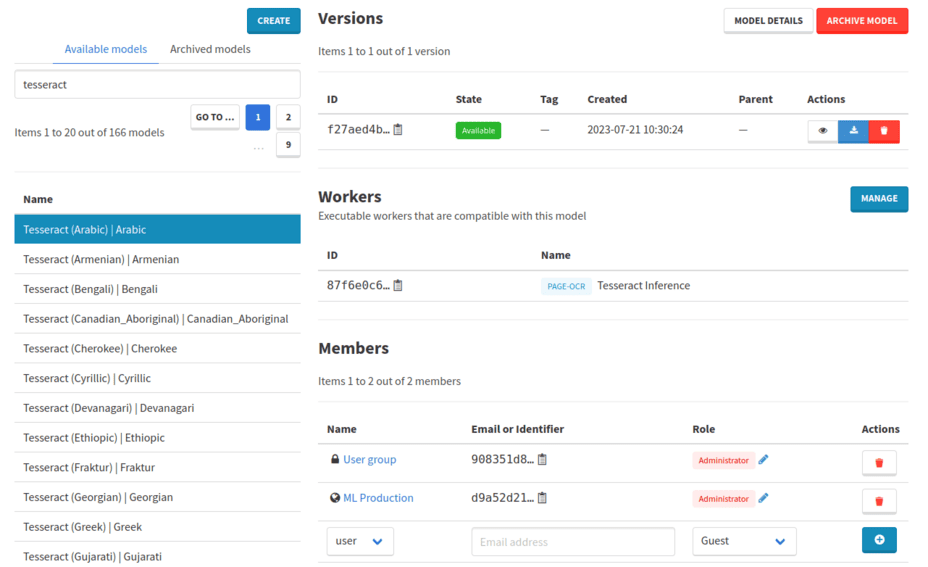
Task: Select current page 1 button
Action: click(258, 117)
